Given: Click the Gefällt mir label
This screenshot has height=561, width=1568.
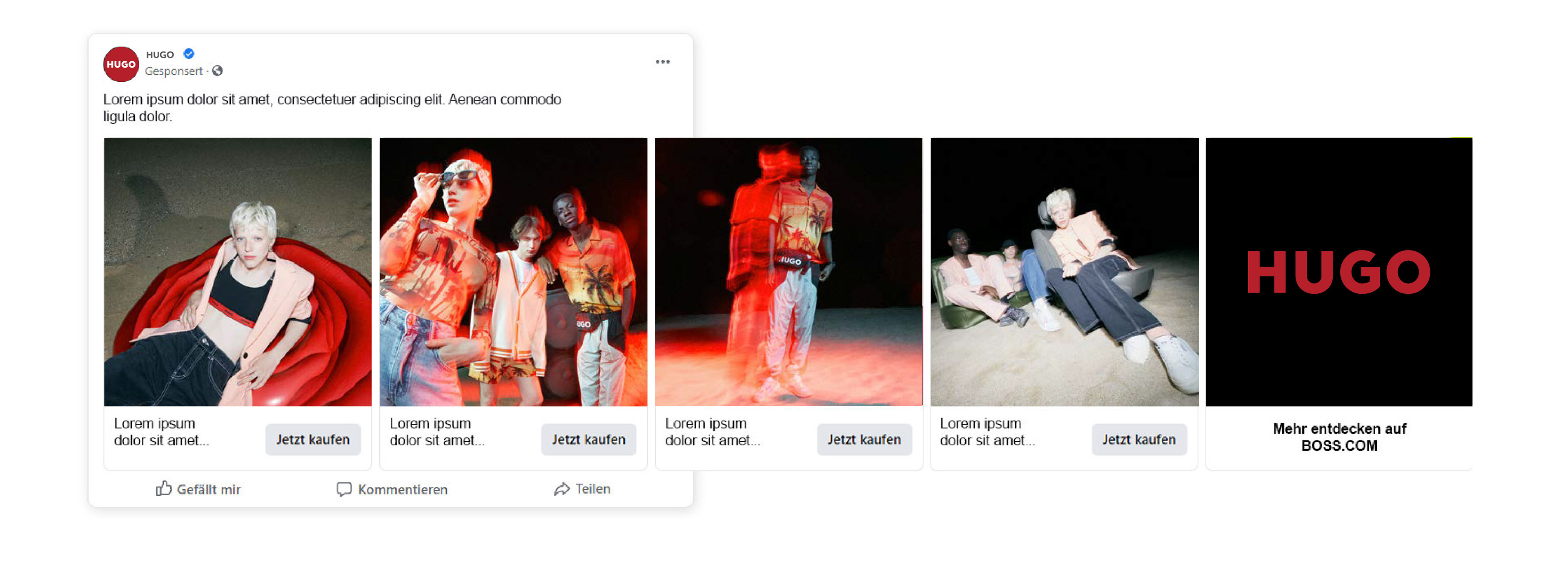Looking at the screenshot, I should (209, 489).
